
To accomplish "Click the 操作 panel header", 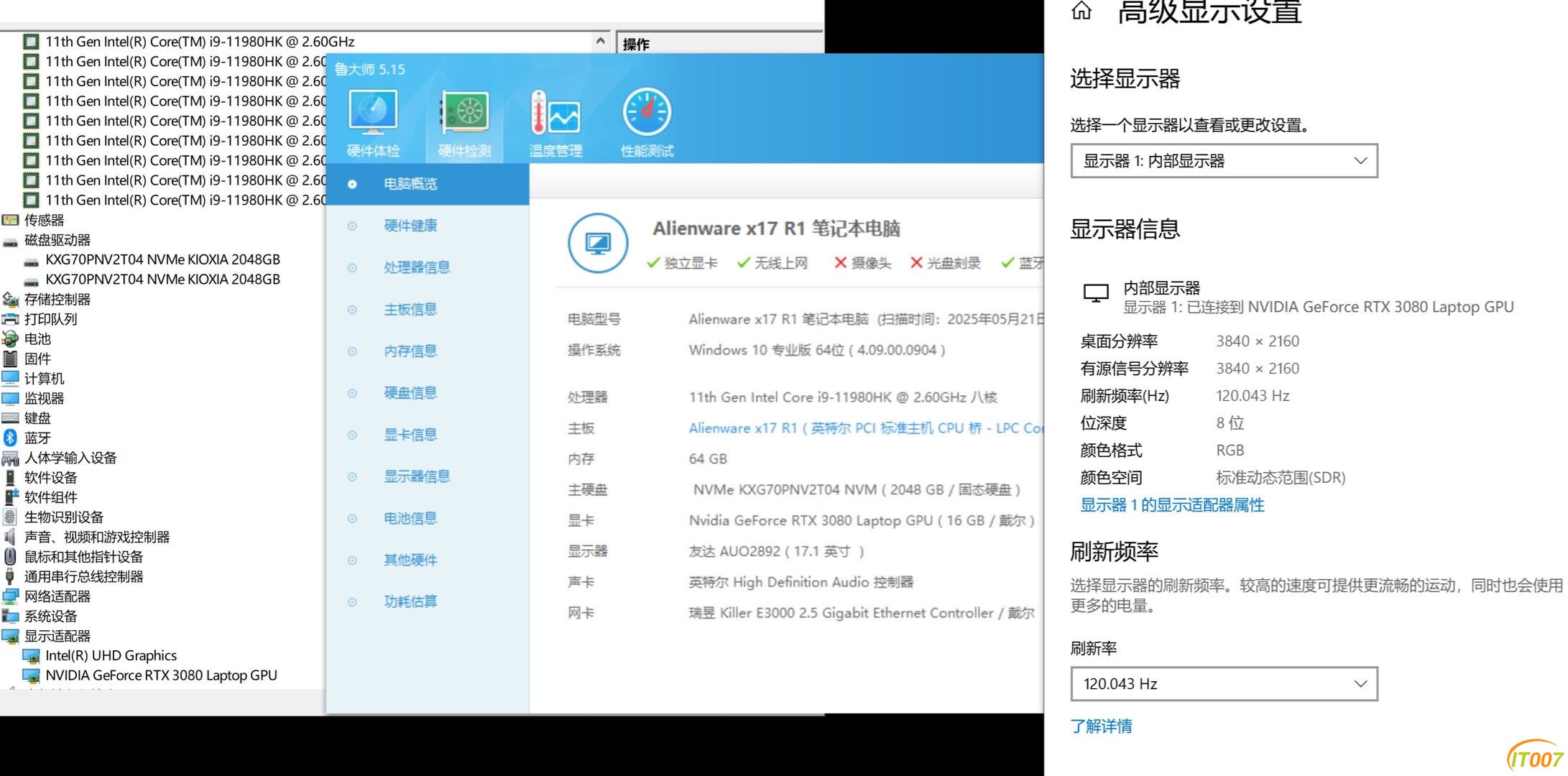I will 719,44.
